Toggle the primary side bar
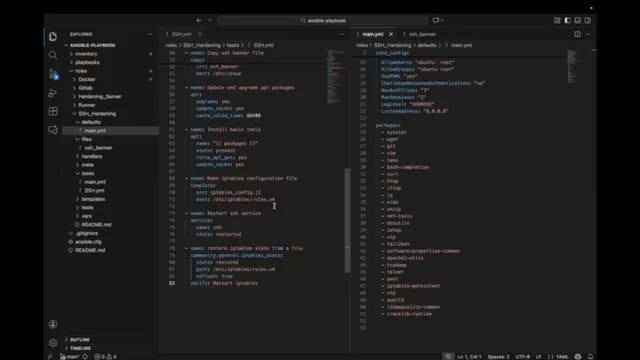The image size is (640, 360). 567,20
